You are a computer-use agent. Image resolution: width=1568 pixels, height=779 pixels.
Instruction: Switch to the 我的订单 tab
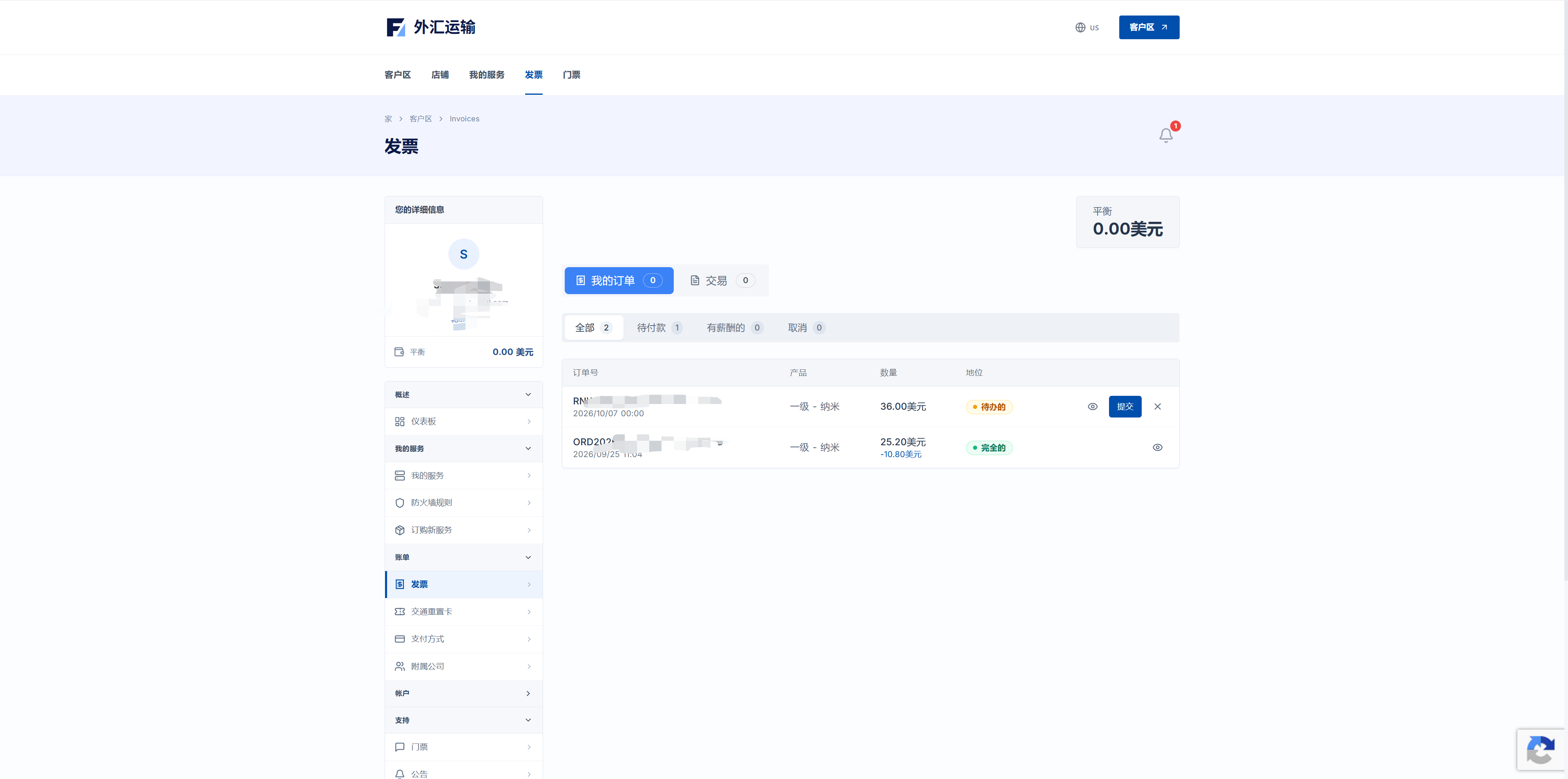[x=619, y=280]
